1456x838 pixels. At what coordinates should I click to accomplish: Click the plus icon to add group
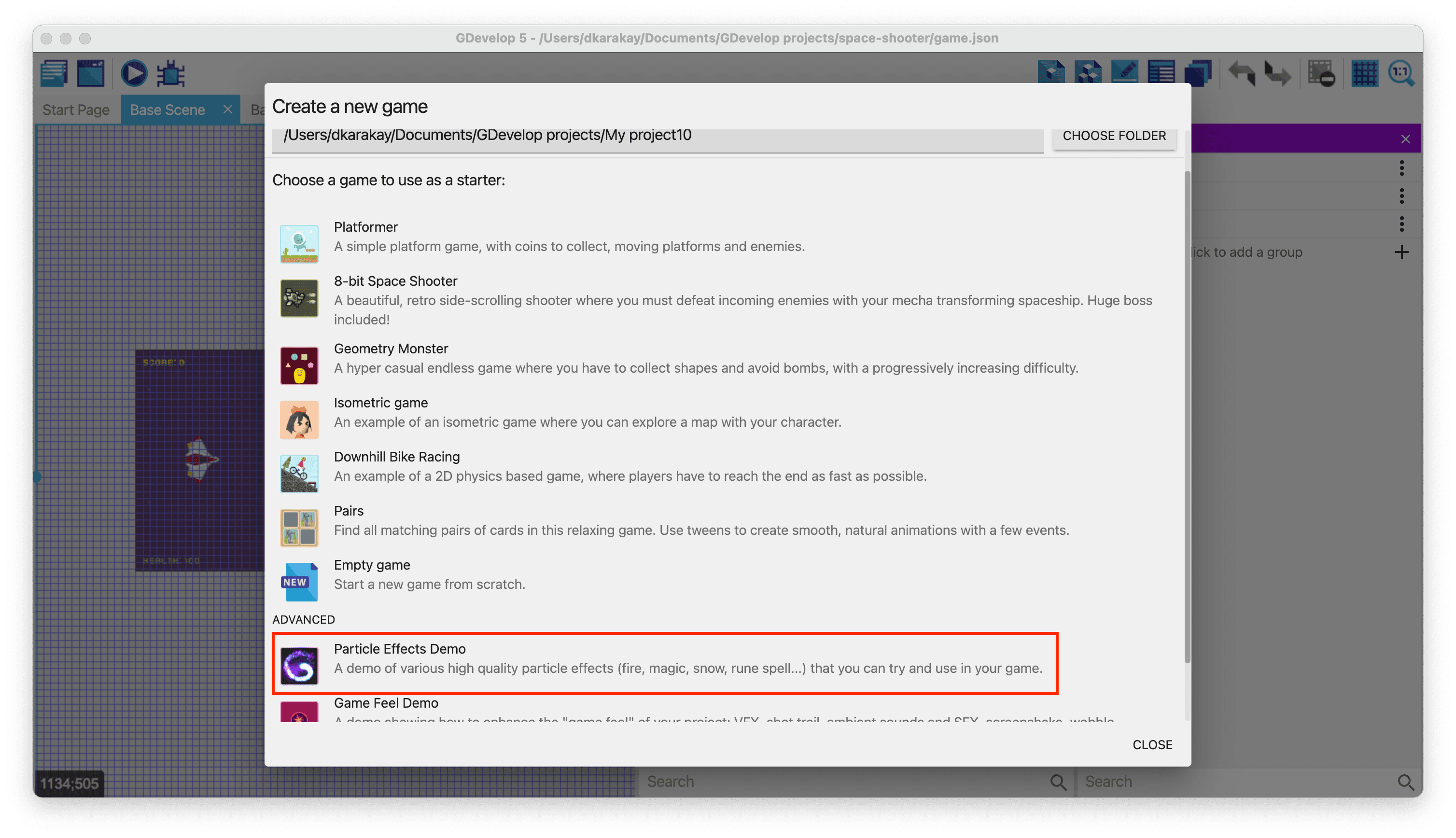pos(1401,252)
